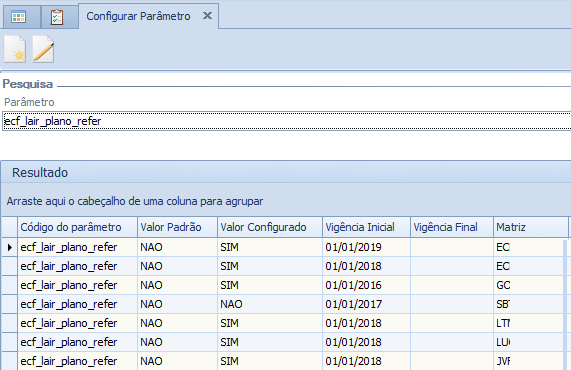
Task: Click Valor Padrão NAO in 01/01/2019 row
Action: click(177, 247)
